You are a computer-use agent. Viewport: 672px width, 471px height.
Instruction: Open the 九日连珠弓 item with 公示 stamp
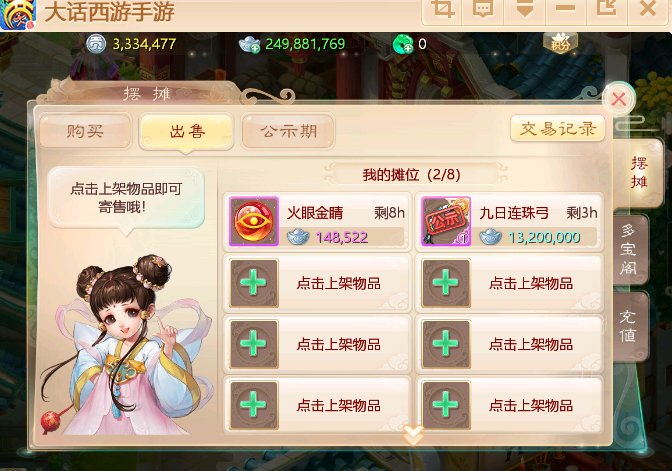446,221
